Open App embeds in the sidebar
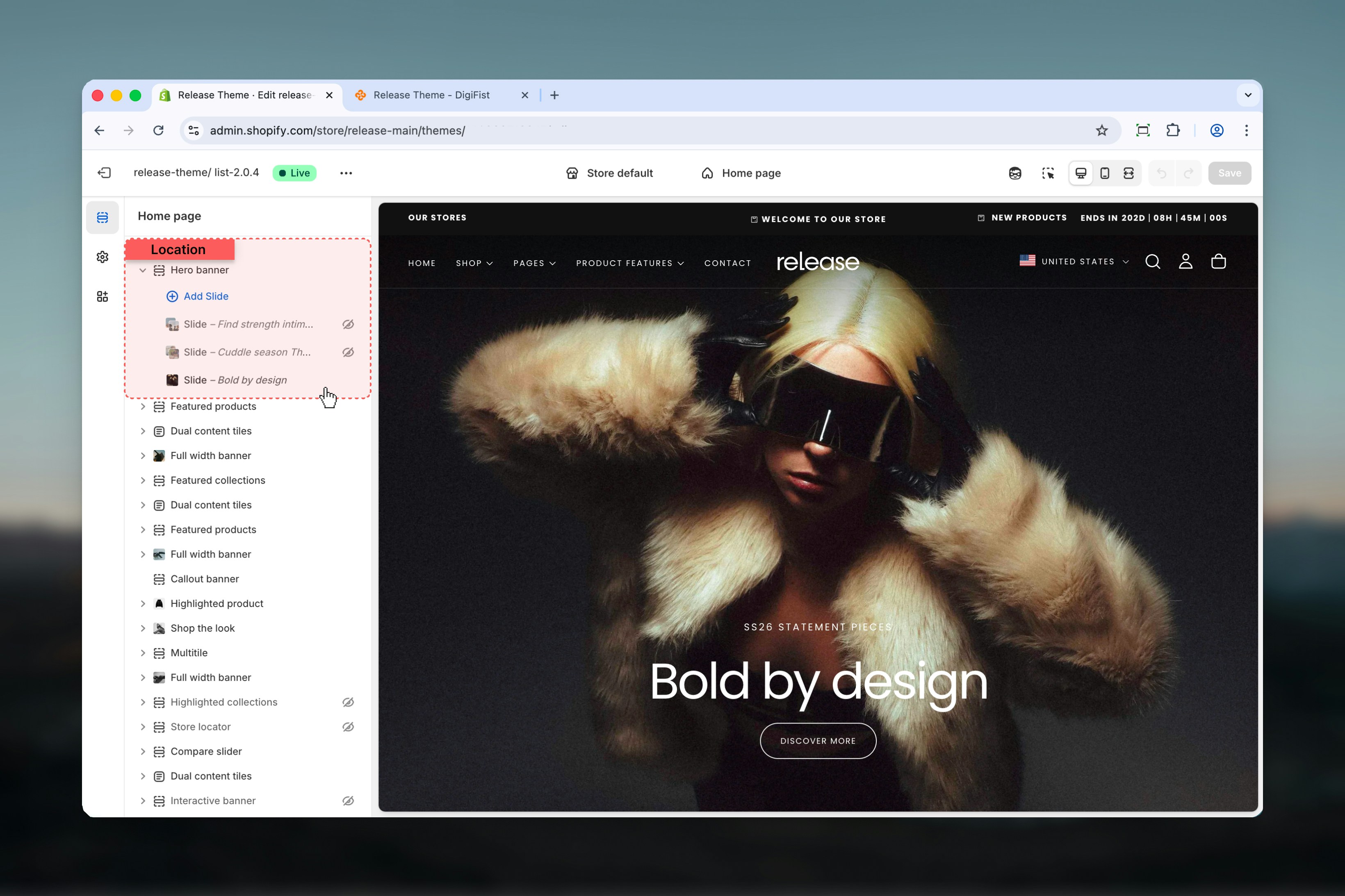 click(x=103, y=296)
